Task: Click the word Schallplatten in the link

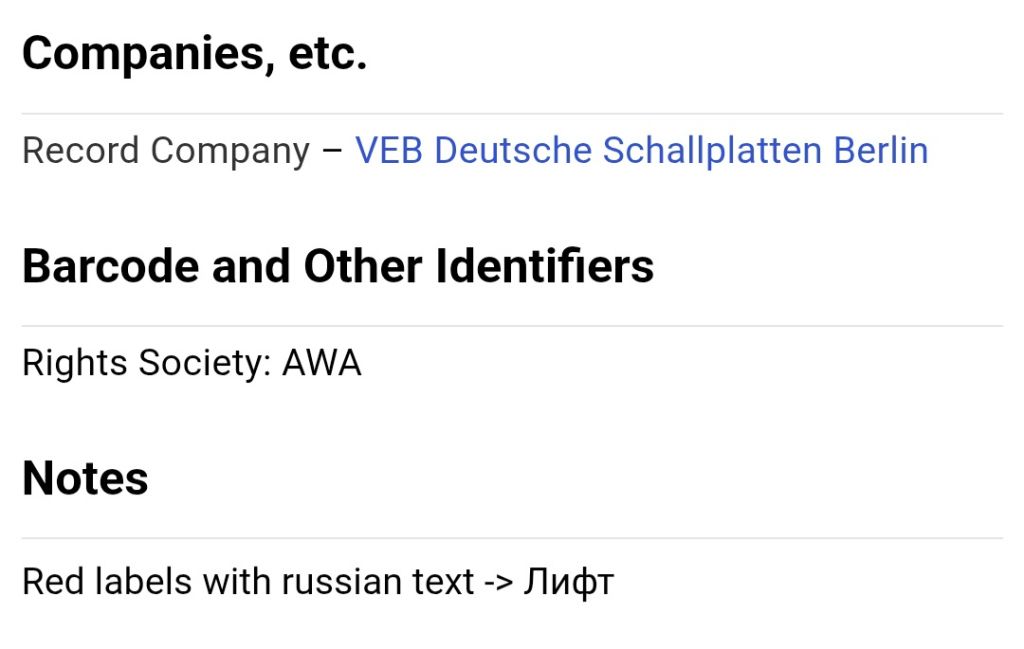Action: click(712, 151)
